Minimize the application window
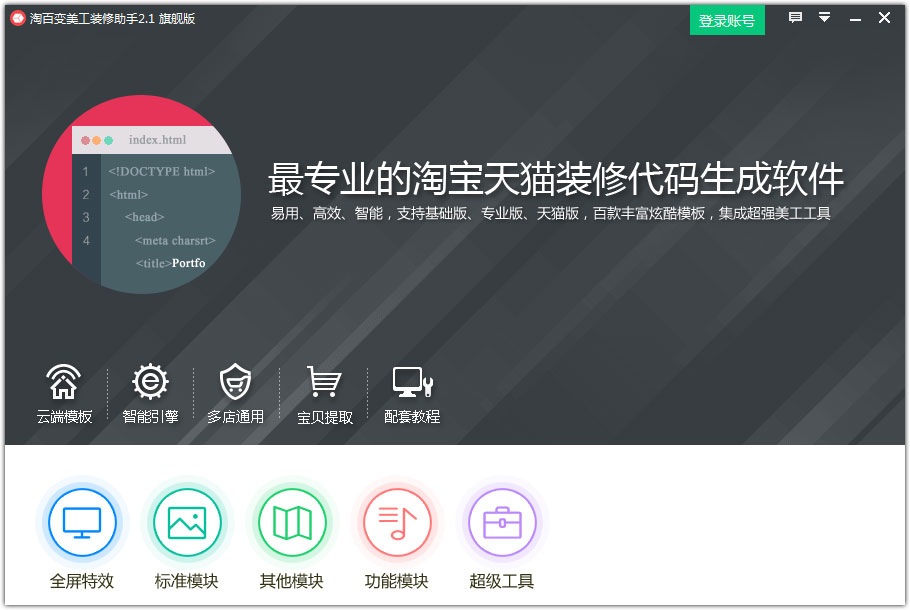The image size is (910, 610). pos(855,18)
